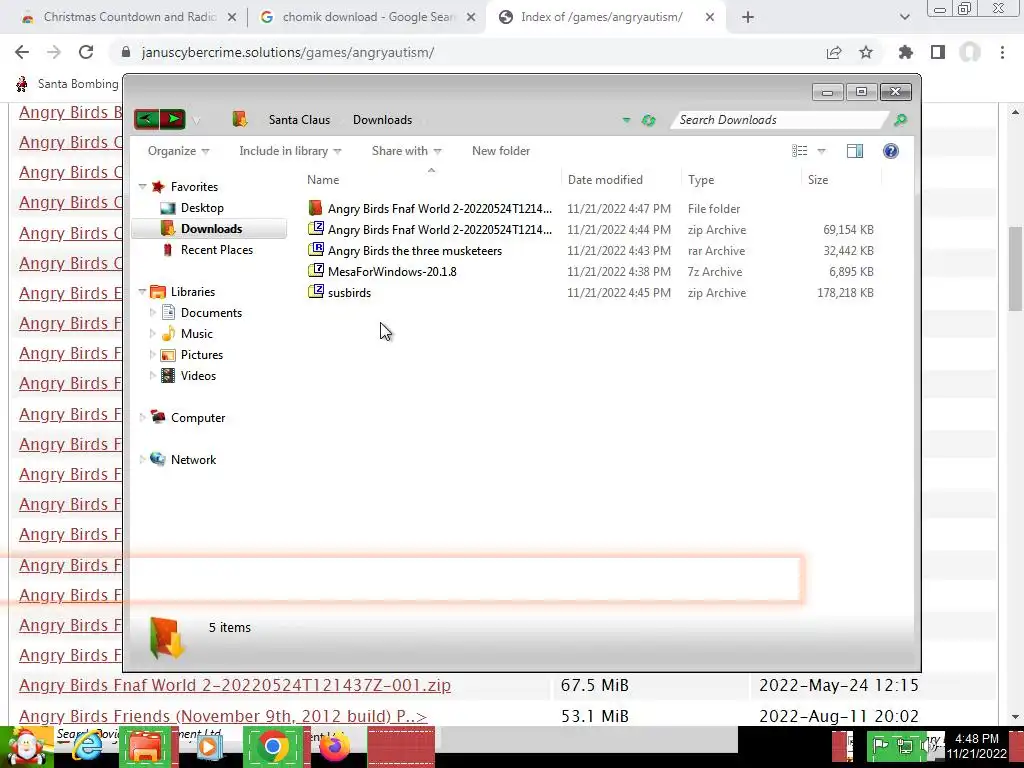Viewport: 1024px width, 768px height.
Task: Expand the Videos library
Action: coord(153,376)
